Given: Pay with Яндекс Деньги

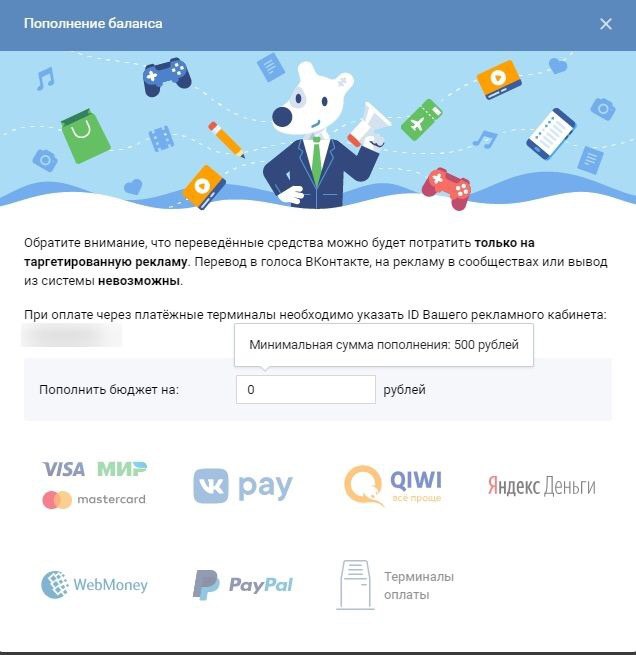Looking at the screenshot, I should 542,486.
